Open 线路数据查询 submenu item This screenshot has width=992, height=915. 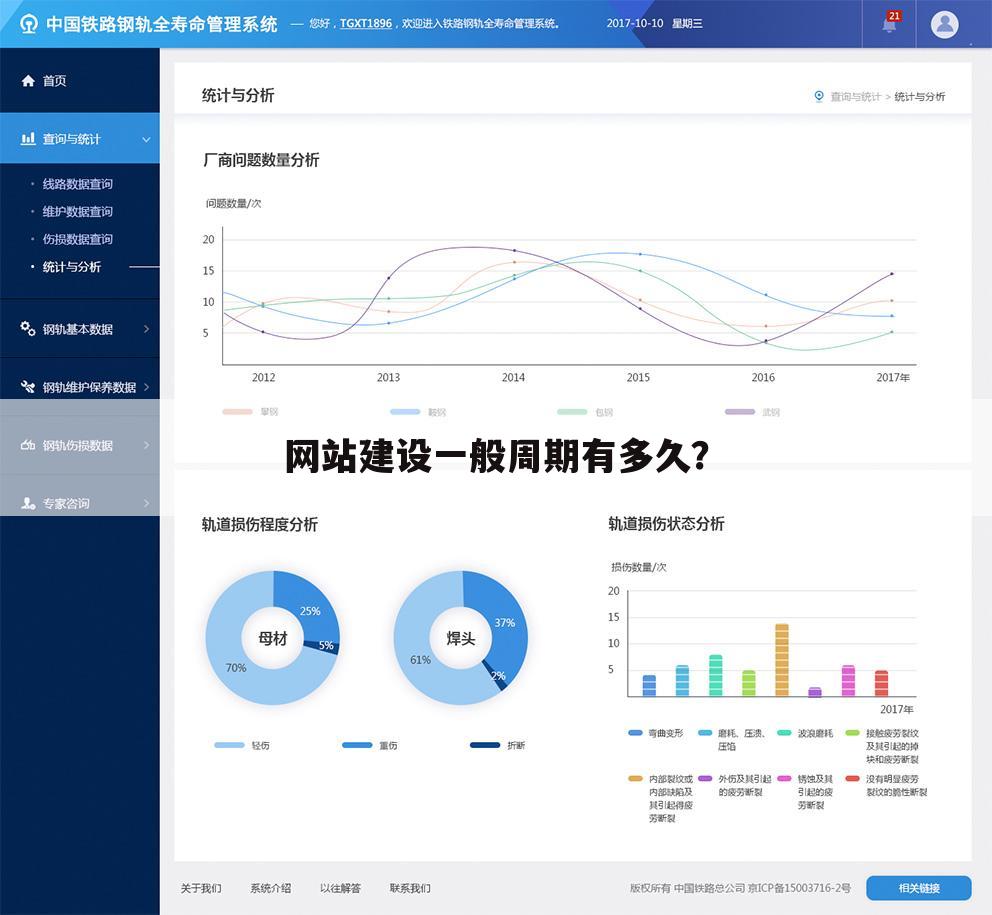77,184
